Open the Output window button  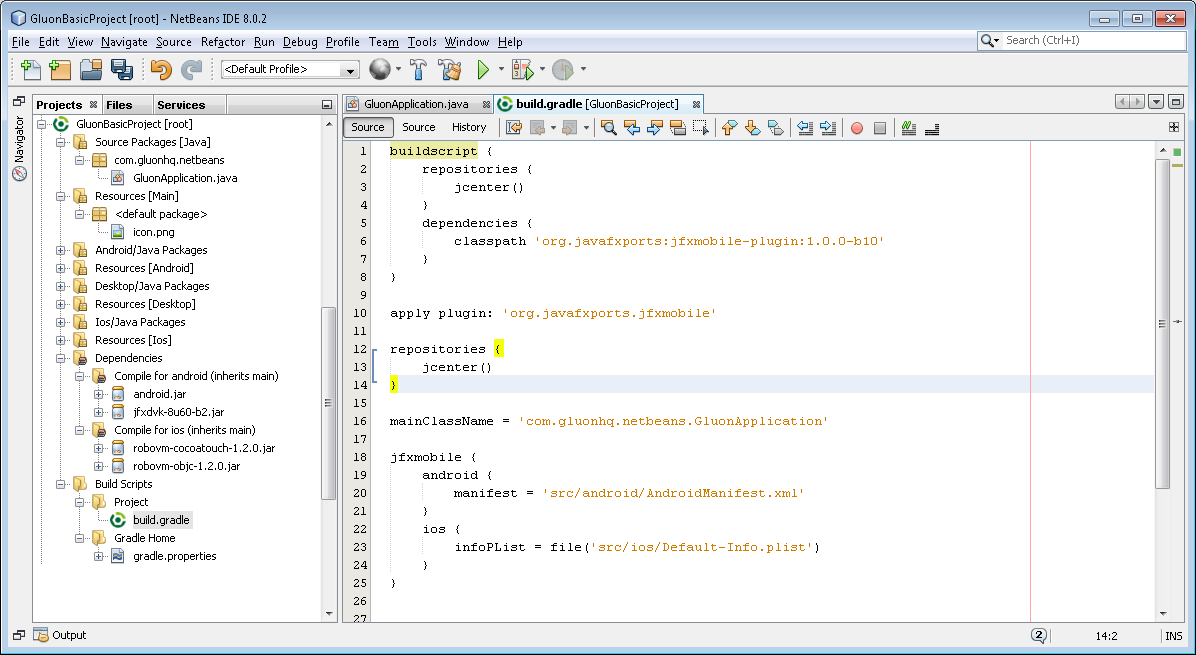[x=60, y=635]
